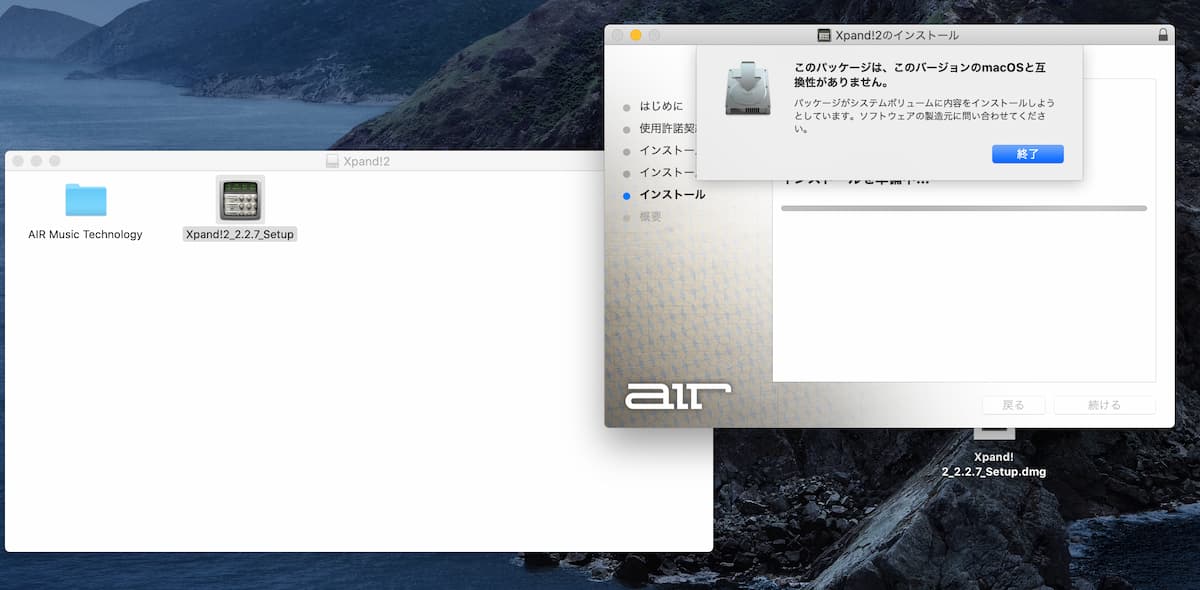The height and width of the screenshot is (590, 1200).
Task: Click the 続ける button in the installer
Action: pyautogui.click(x=1104, y=405)
